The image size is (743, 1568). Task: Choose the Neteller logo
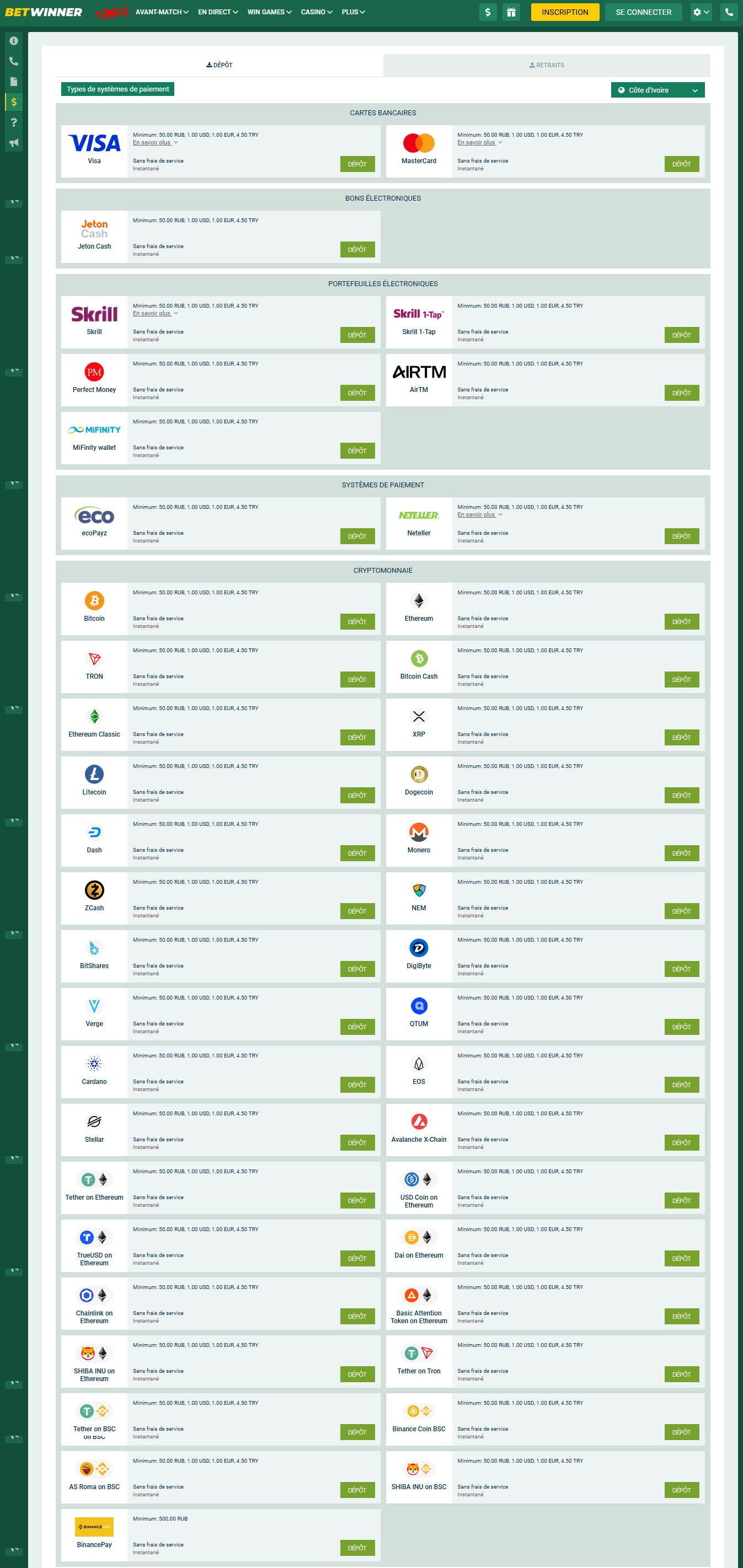click(x=419, y=515)
